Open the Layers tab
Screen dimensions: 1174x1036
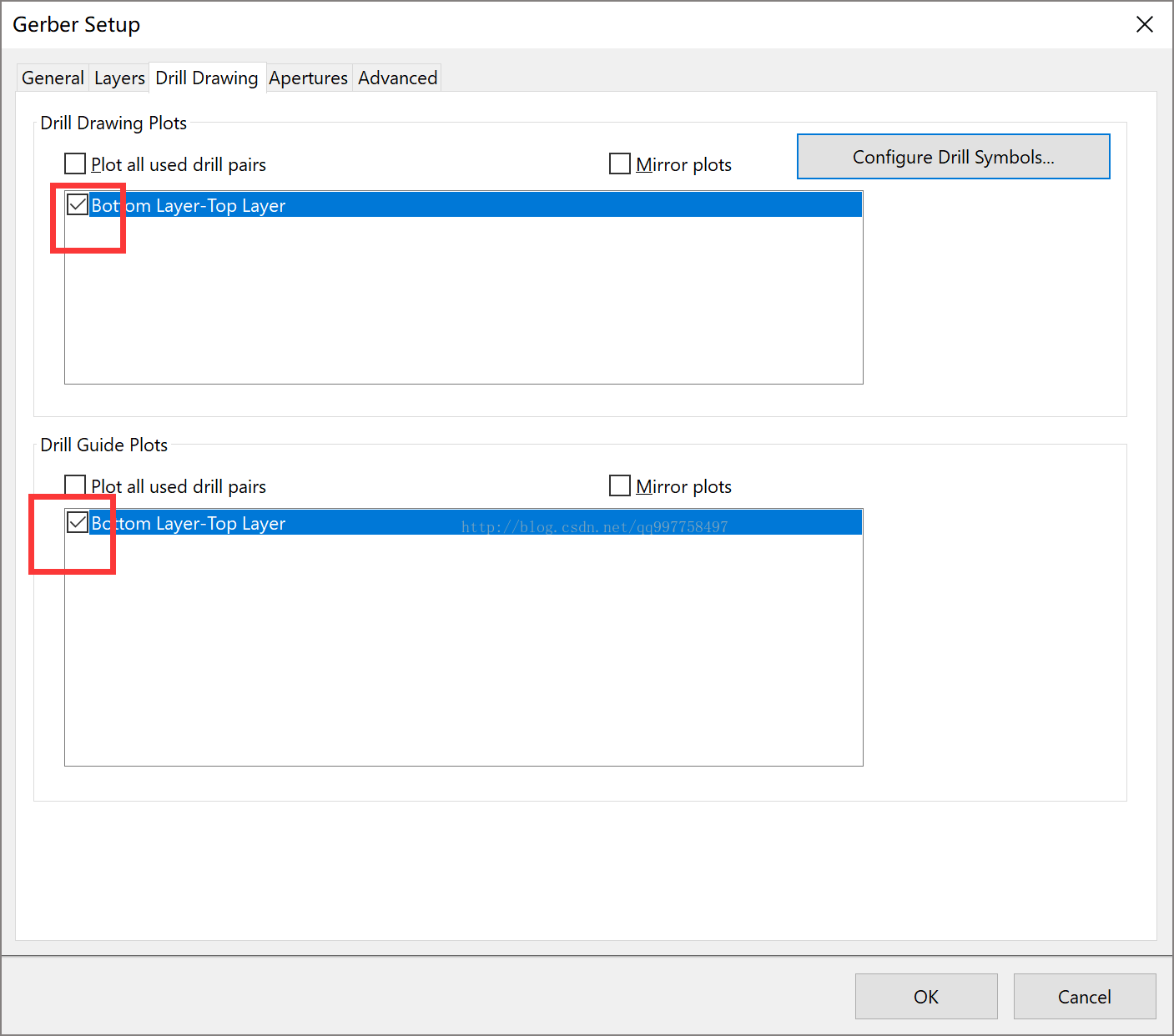[119, 78]
